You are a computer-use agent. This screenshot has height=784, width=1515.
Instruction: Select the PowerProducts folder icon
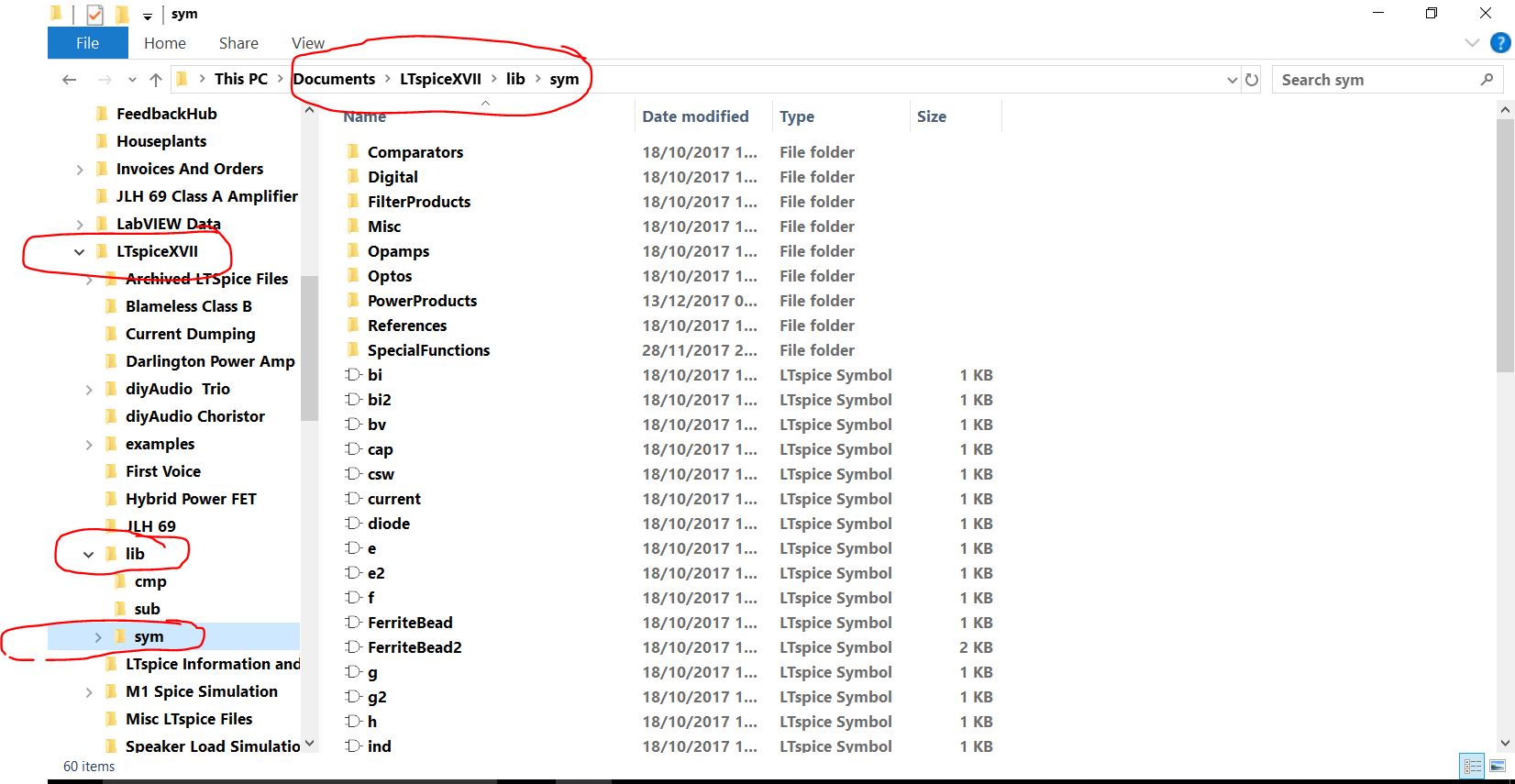pyautogui.click(x=353, y=300)
